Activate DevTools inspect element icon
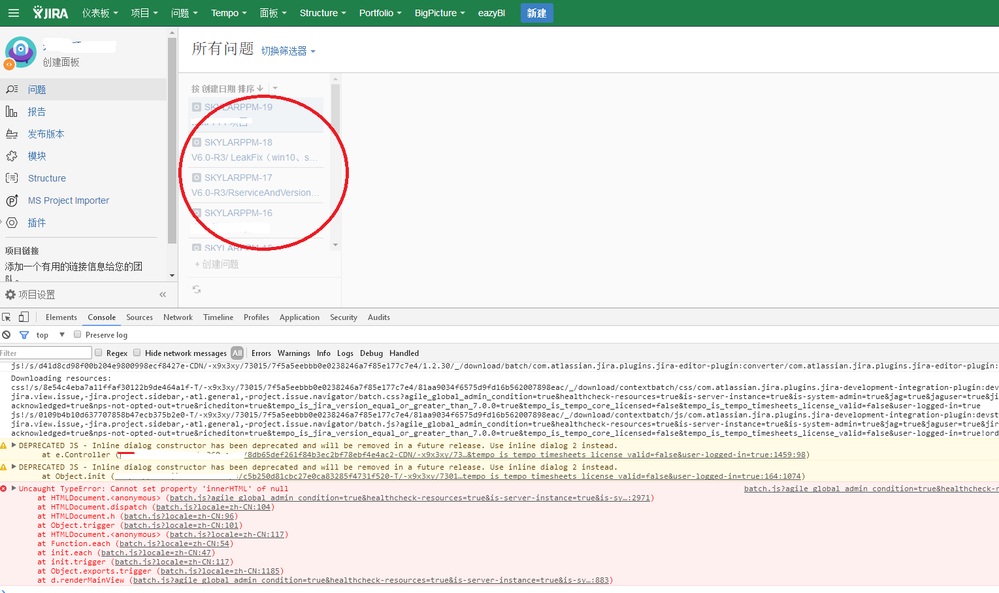The width and height of the screenshot is (999, 593). coord(6,317)
